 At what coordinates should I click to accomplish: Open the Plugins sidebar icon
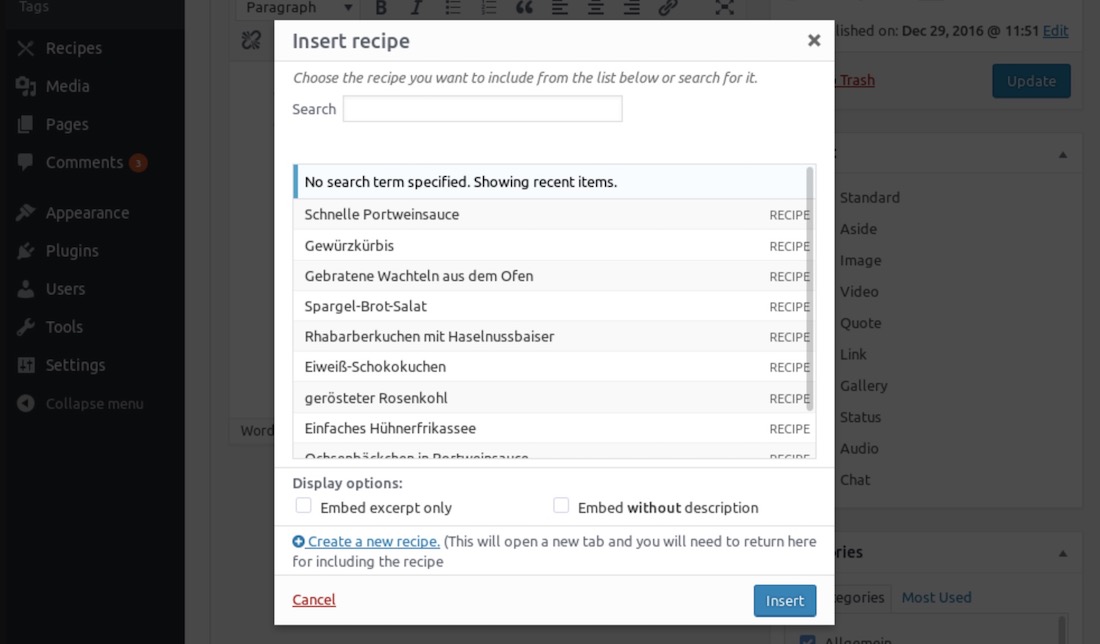tap(26, 250)
